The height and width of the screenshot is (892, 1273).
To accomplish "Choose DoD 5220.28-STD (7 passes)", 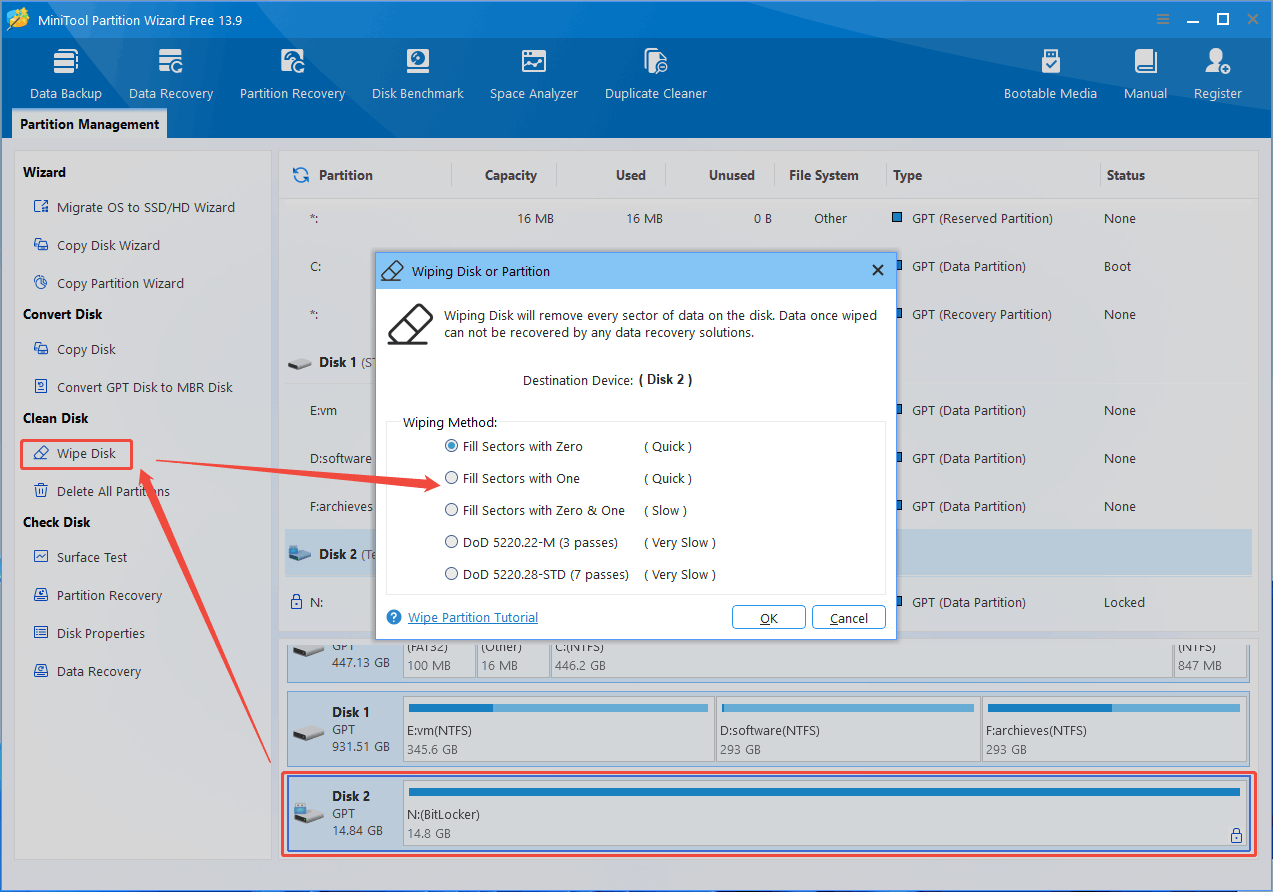I will click(537, 574).
